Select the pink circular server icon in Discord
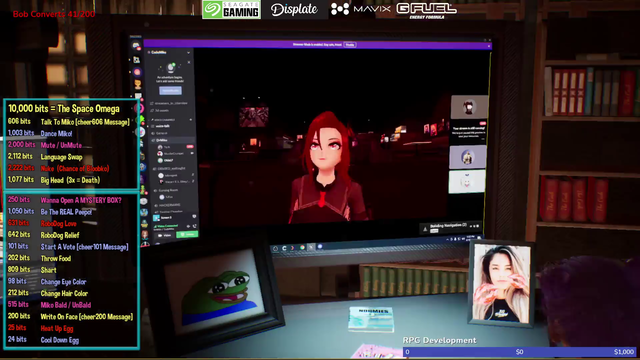Image resolution: width=640 pixels, height=360 pixels. tap(138, 72)
